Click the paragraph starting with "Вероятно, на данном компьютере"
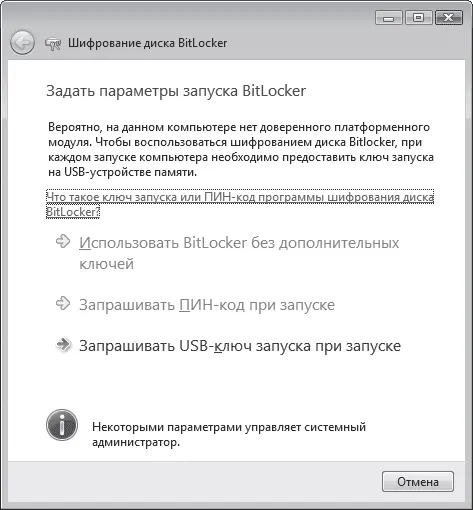Image resolution: width=473 pixels, height=510 pixels. [241, 149]
